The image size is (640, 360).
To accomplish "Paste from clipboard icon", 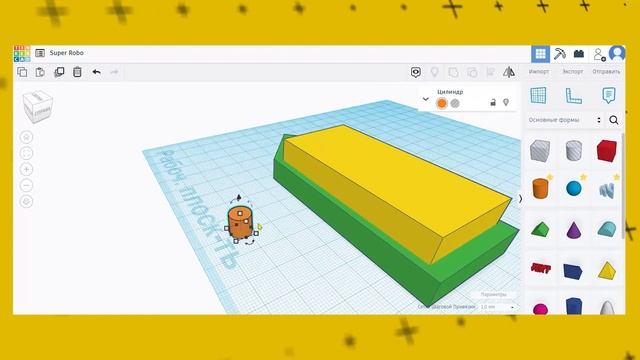I will [x=40, y=72].
